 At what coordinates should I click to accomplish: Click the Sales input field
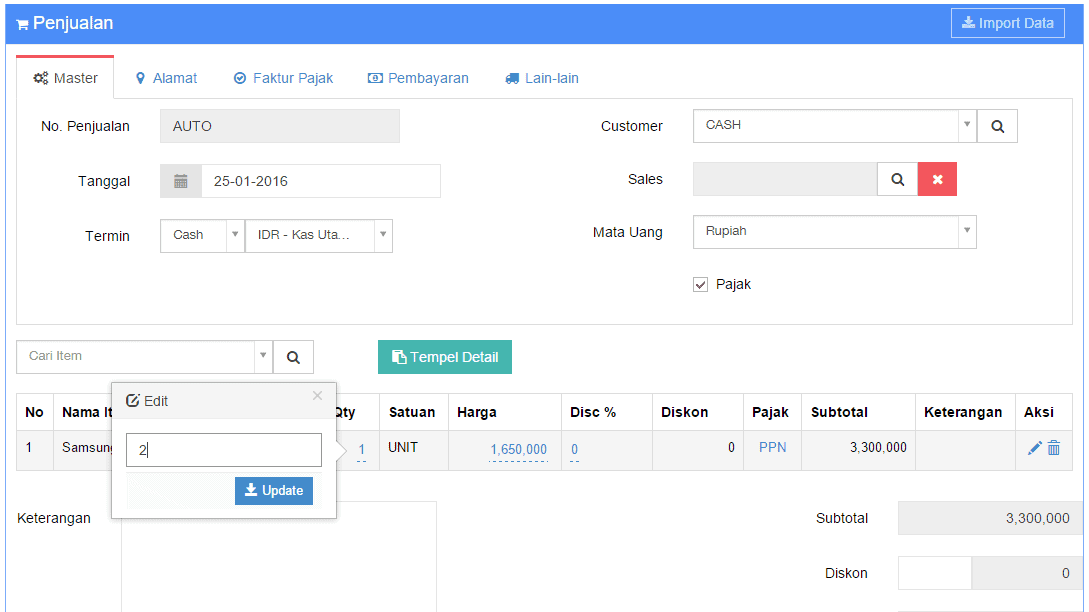click(785, 179)
